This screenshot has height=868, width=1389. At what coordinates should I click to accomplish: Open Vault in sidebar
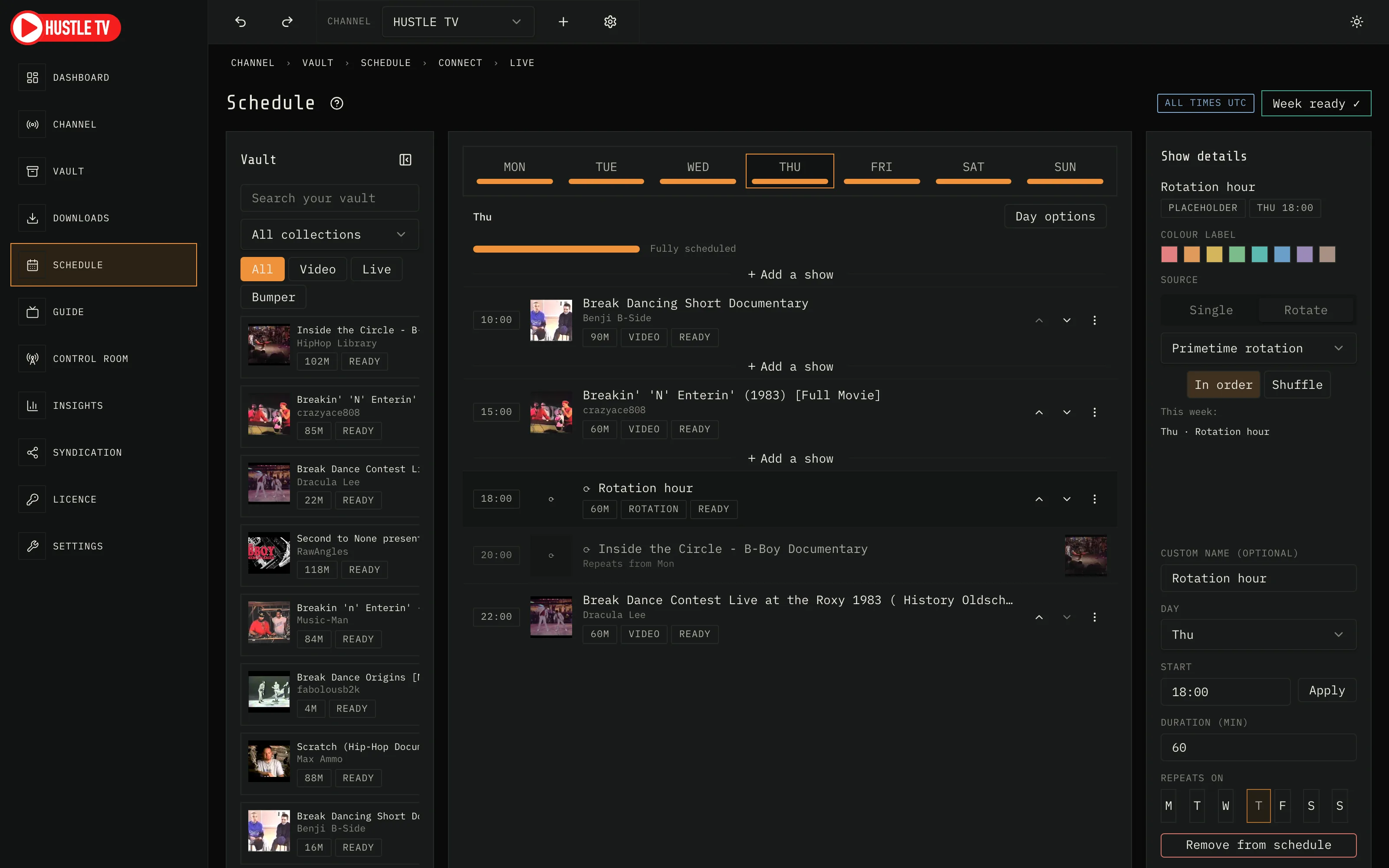pyautogui.click(x=104, y=171)
